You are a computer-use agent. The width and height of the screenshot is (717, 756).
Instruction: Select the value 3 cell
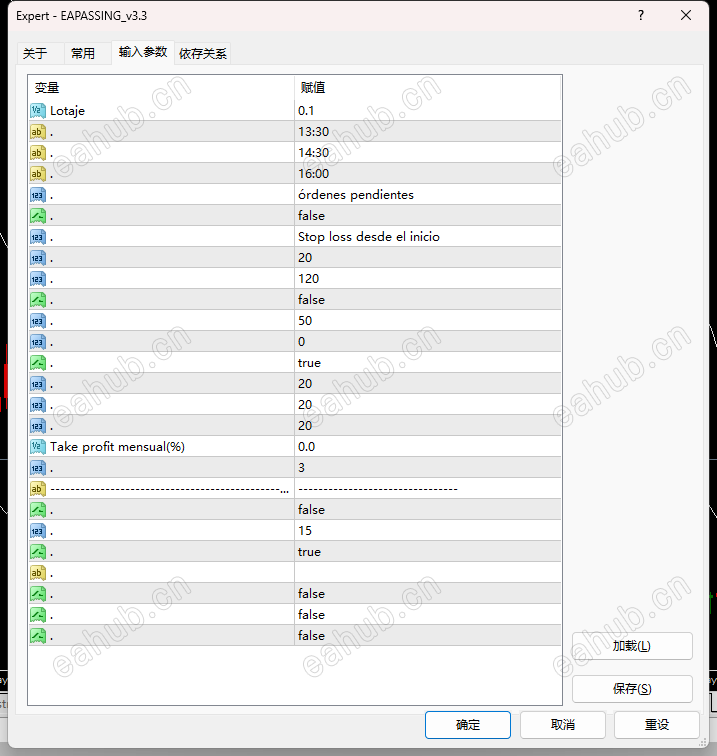coord(428,468)
